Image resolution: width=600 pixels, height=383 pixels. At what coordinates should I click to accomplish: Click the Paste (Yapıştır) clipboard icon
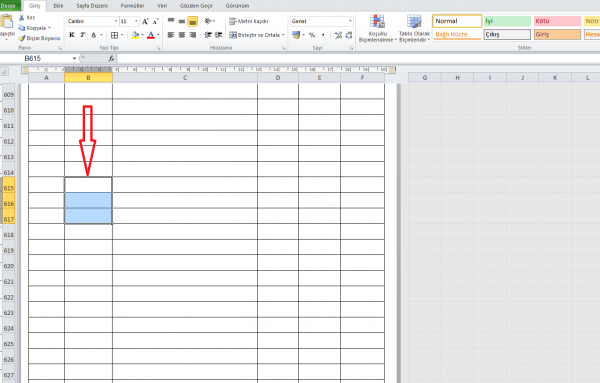click(6, 22)
